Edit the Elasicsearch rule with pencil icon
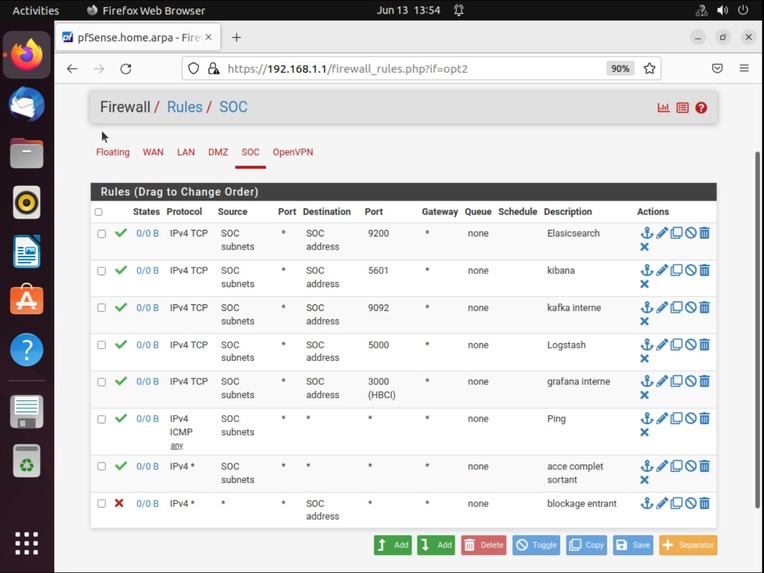Viewport: 764px width, 573px height. tap(662, 233)
